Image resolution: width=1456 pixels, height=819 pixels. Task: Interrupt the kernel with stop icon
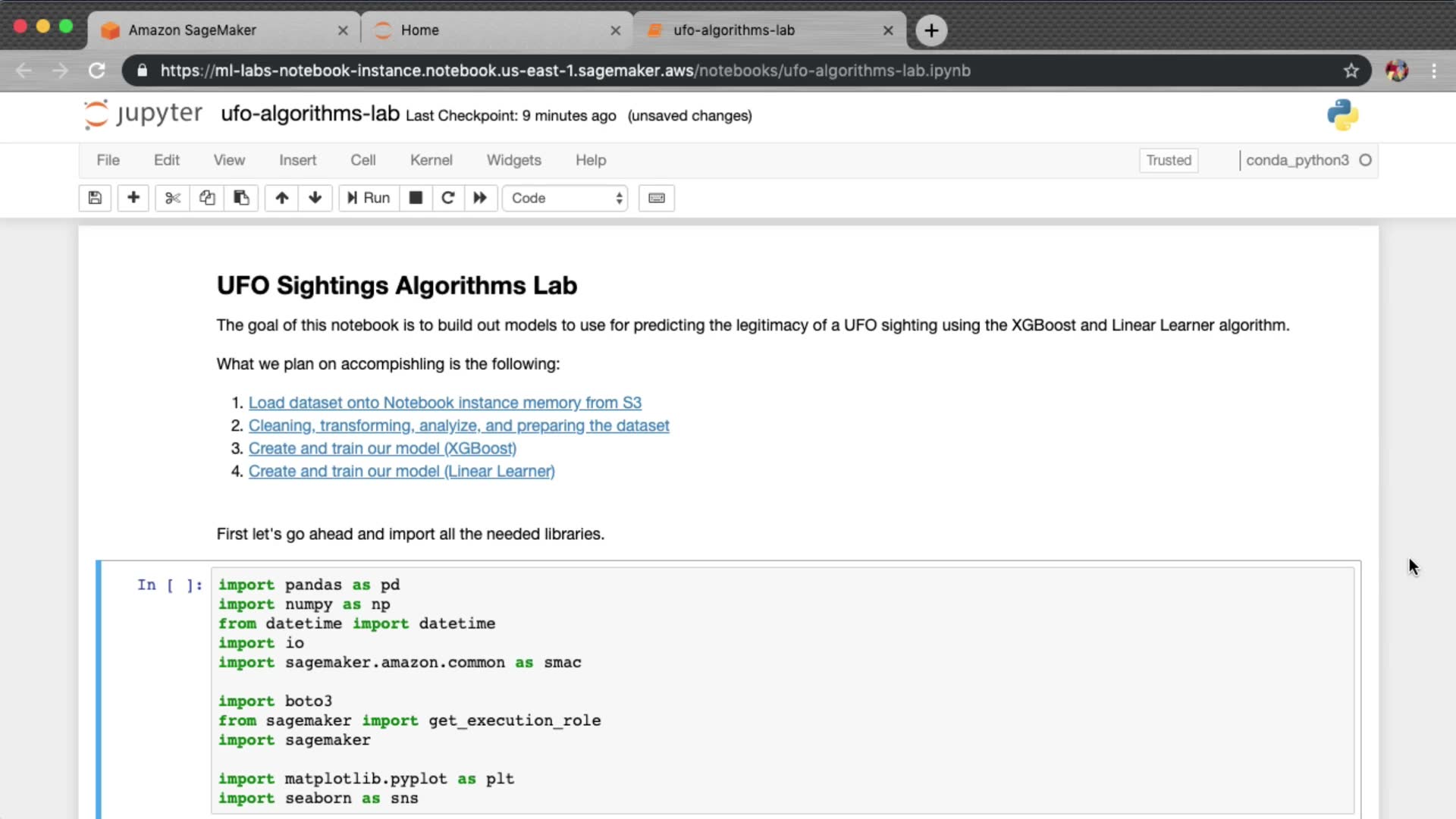click(416, 198)
